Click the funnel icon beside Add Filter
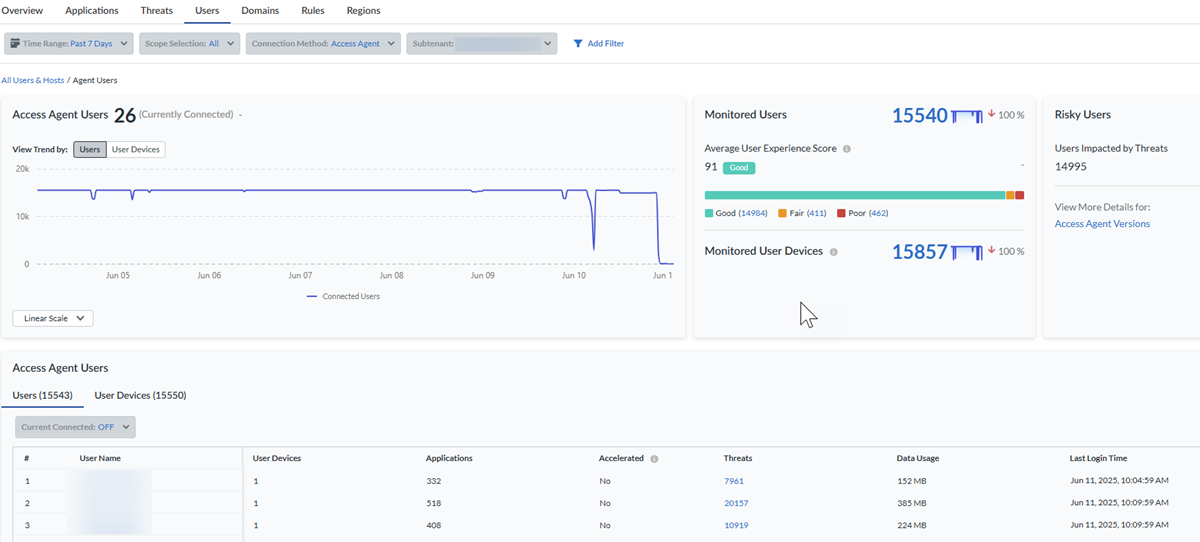The width and height of the screenshot is (1200, 542). click(578, 44)
